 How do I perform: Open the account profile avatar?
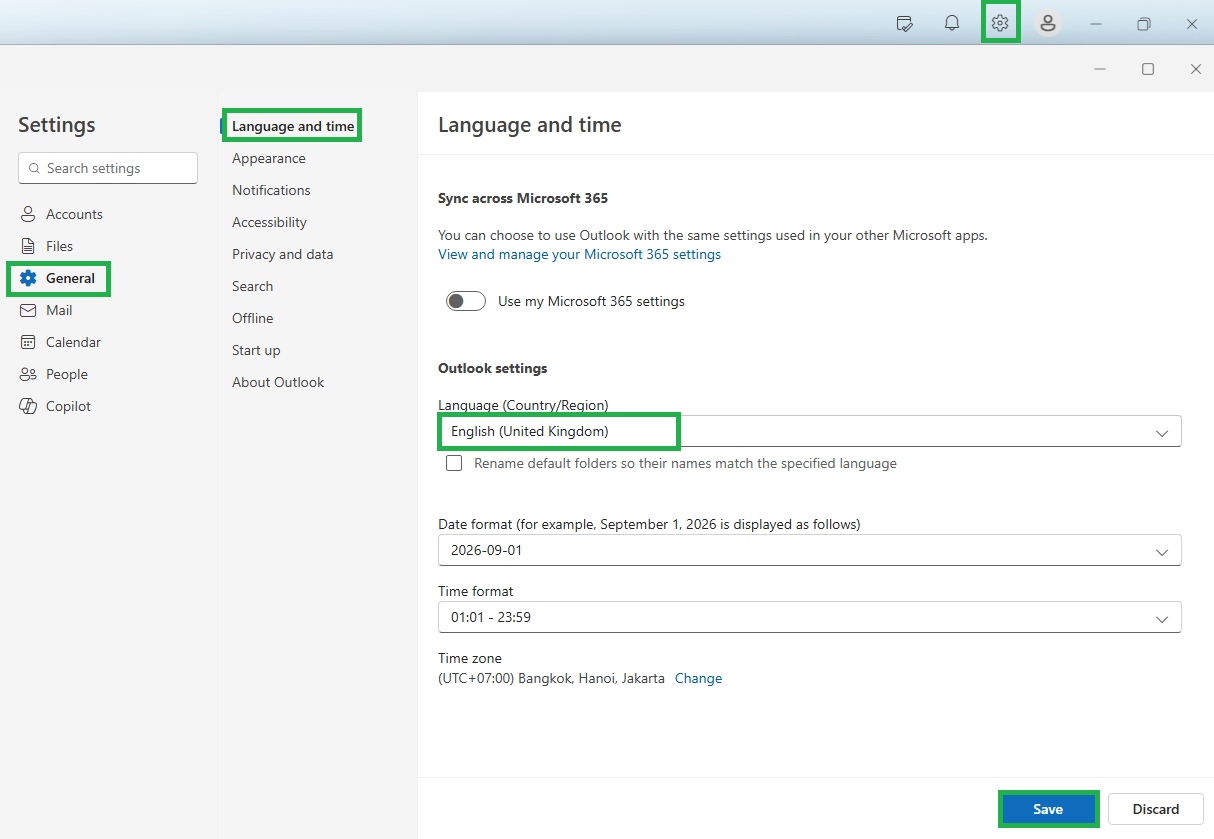coord(1047,23)
